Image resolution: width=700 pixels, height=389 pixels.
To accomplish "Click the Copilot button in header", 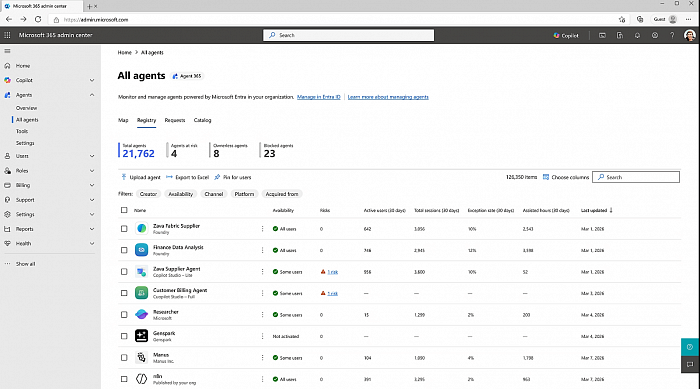I will pyautogui.click(x=566, y=35).
